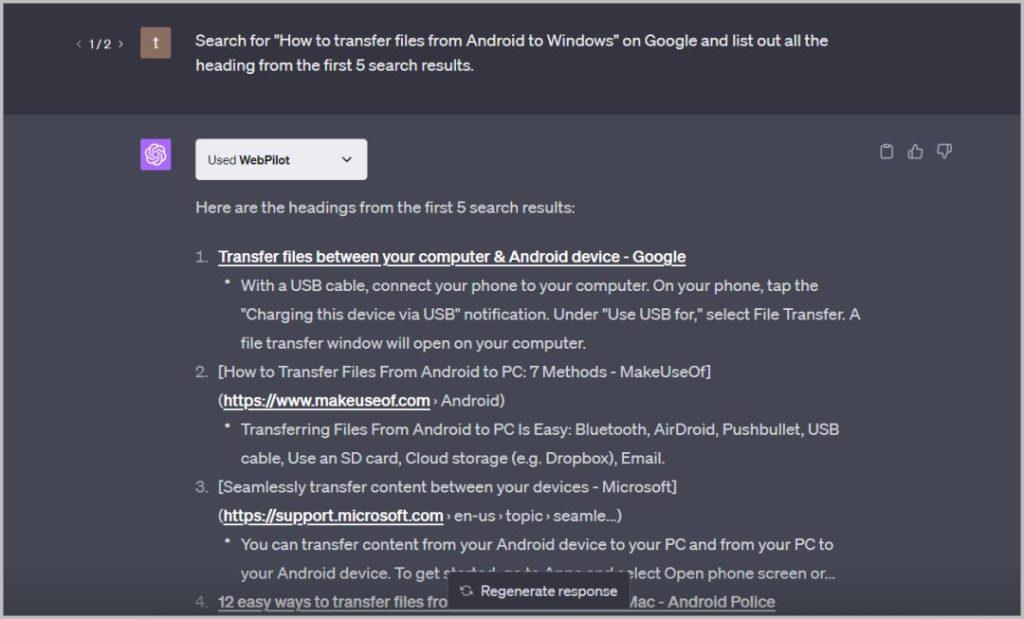
Task: Regenerate the response
Action: (x=538, y=591)
